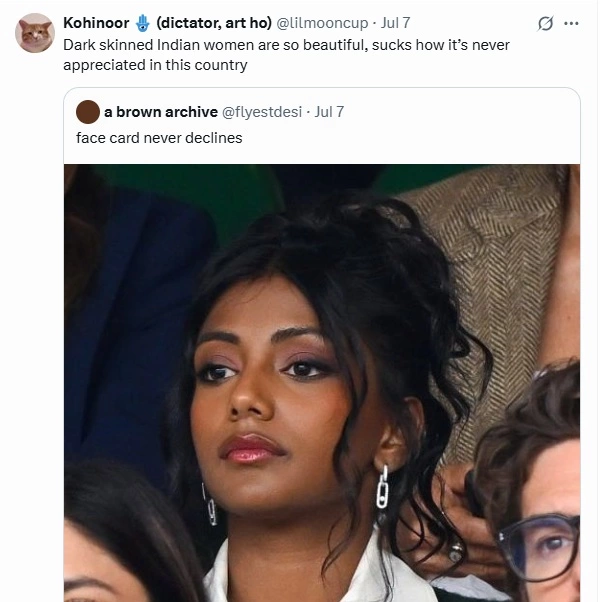Viewport: 616px width, 602px height.
Task: Click the @lilmooncup handle
Action: (x=323, y=23)
